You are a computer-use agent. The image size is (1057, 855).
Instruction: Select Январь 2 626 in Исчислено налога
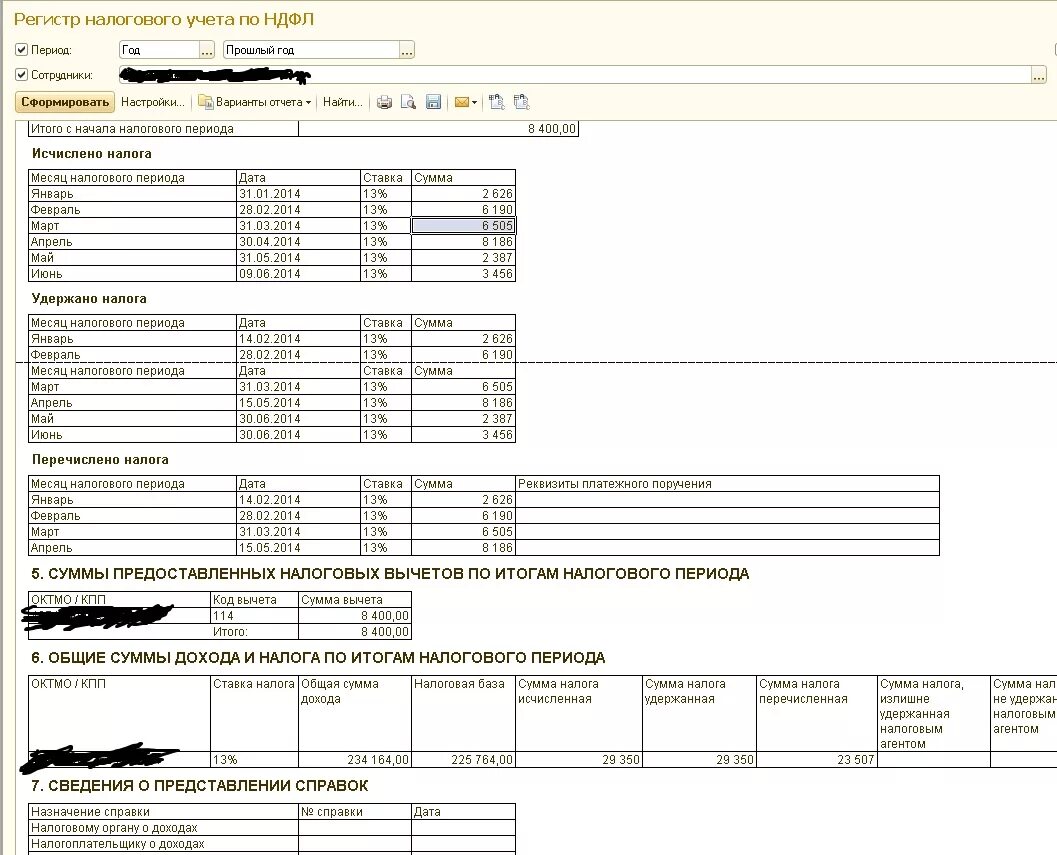click(x=463, y=194)
